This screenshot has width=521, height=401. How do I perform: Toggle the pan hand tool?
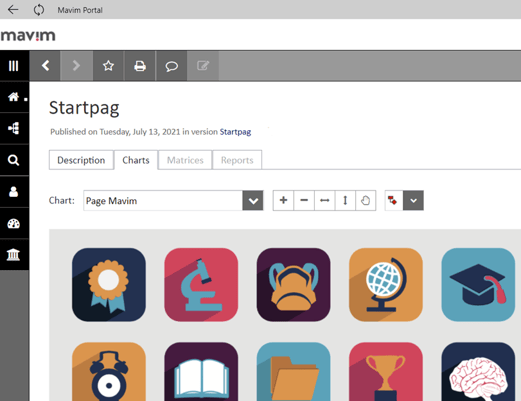[x=366, y=200]
